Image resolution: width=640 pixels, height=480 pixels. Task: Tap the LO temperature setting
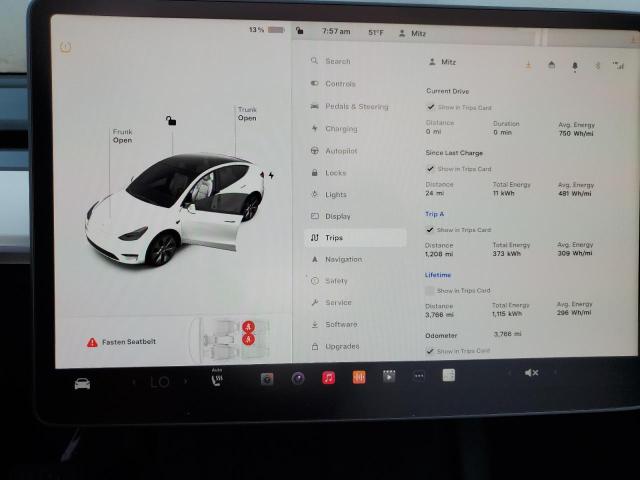point(160,382)
